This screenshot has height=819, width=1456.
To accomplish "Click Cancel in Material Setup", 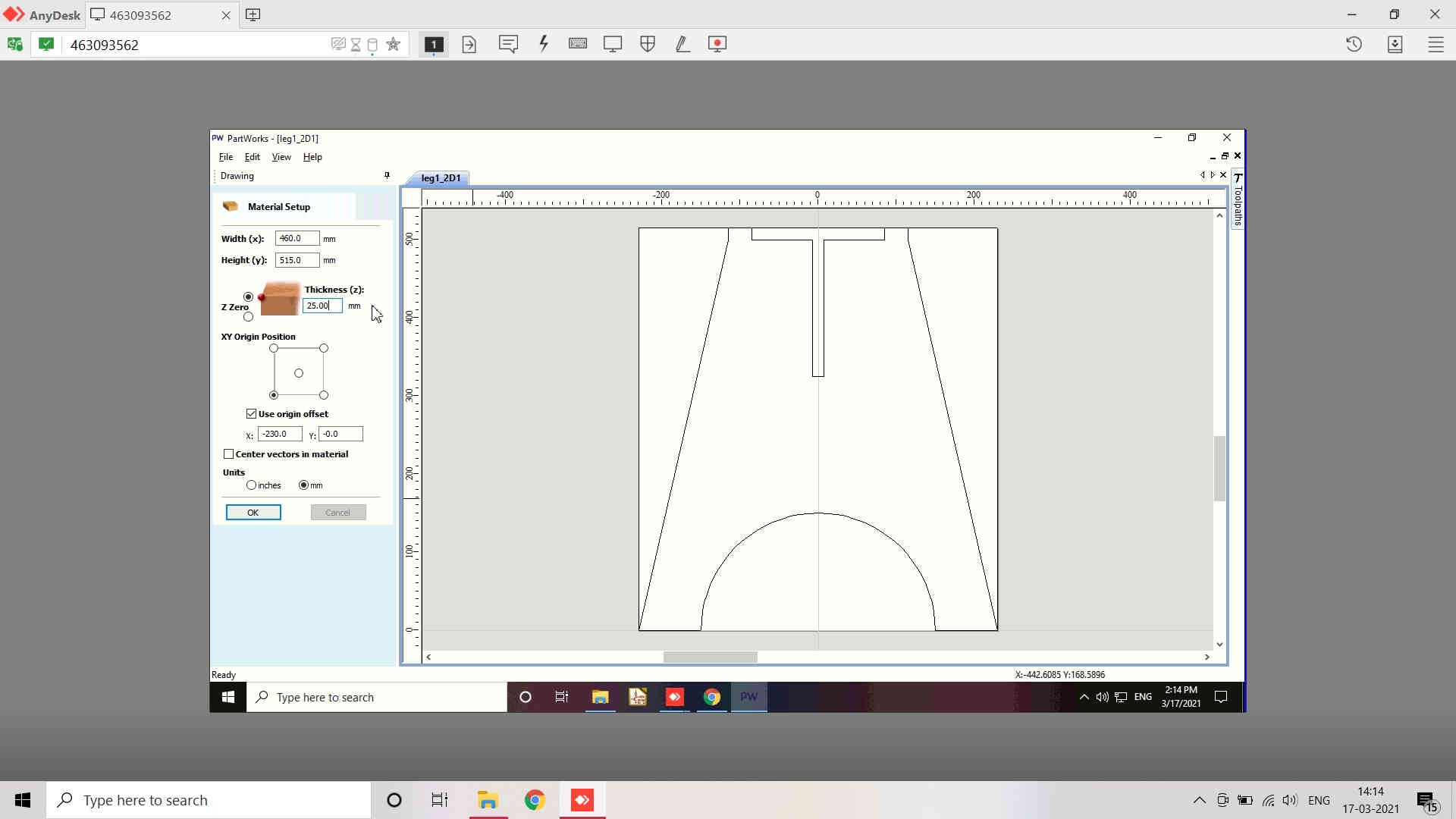I will coord(338,513).
